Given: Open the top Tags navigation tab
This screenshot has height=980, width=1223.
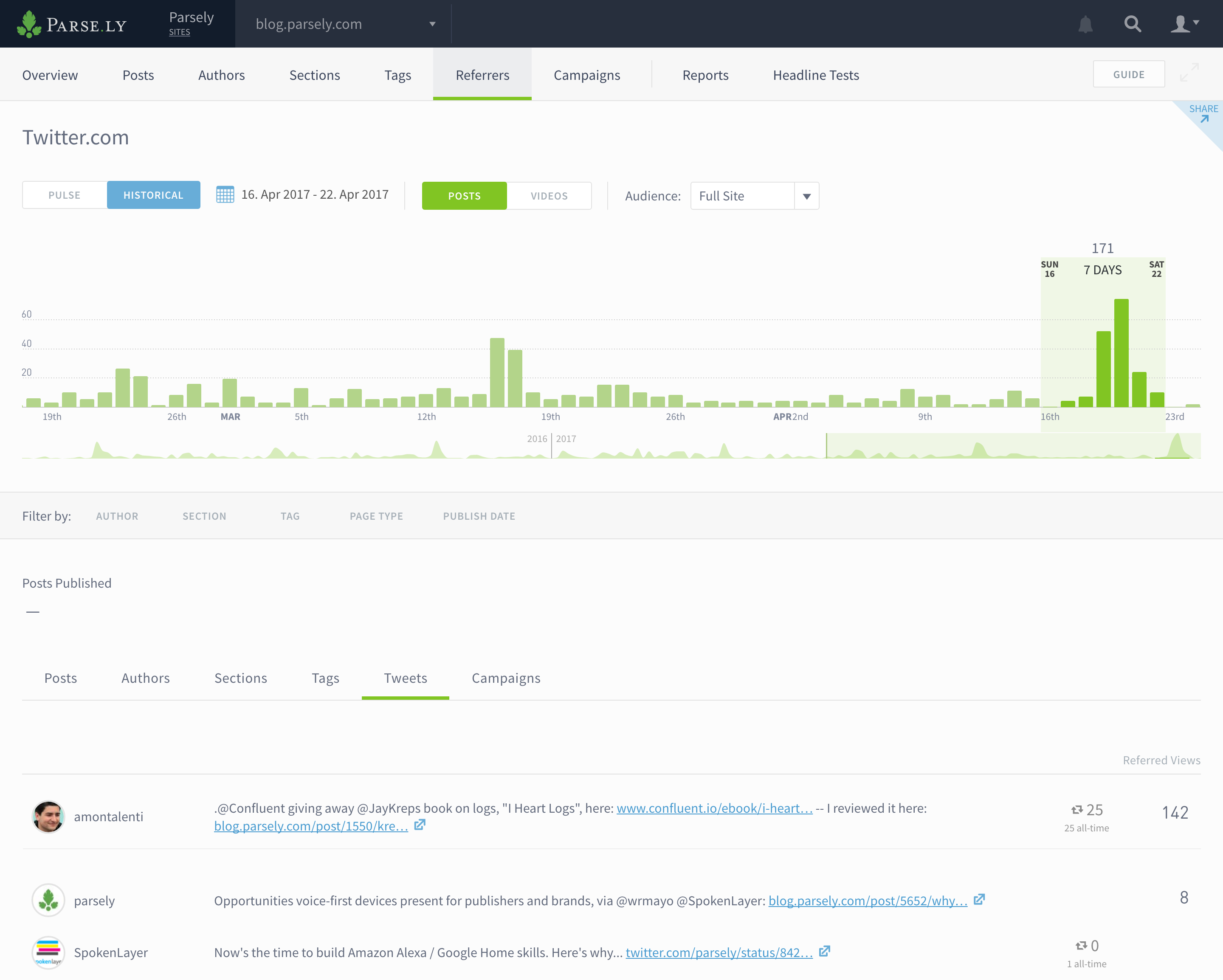Looking at the screenshot, I should pyautogui.click(x=397, y=75).
